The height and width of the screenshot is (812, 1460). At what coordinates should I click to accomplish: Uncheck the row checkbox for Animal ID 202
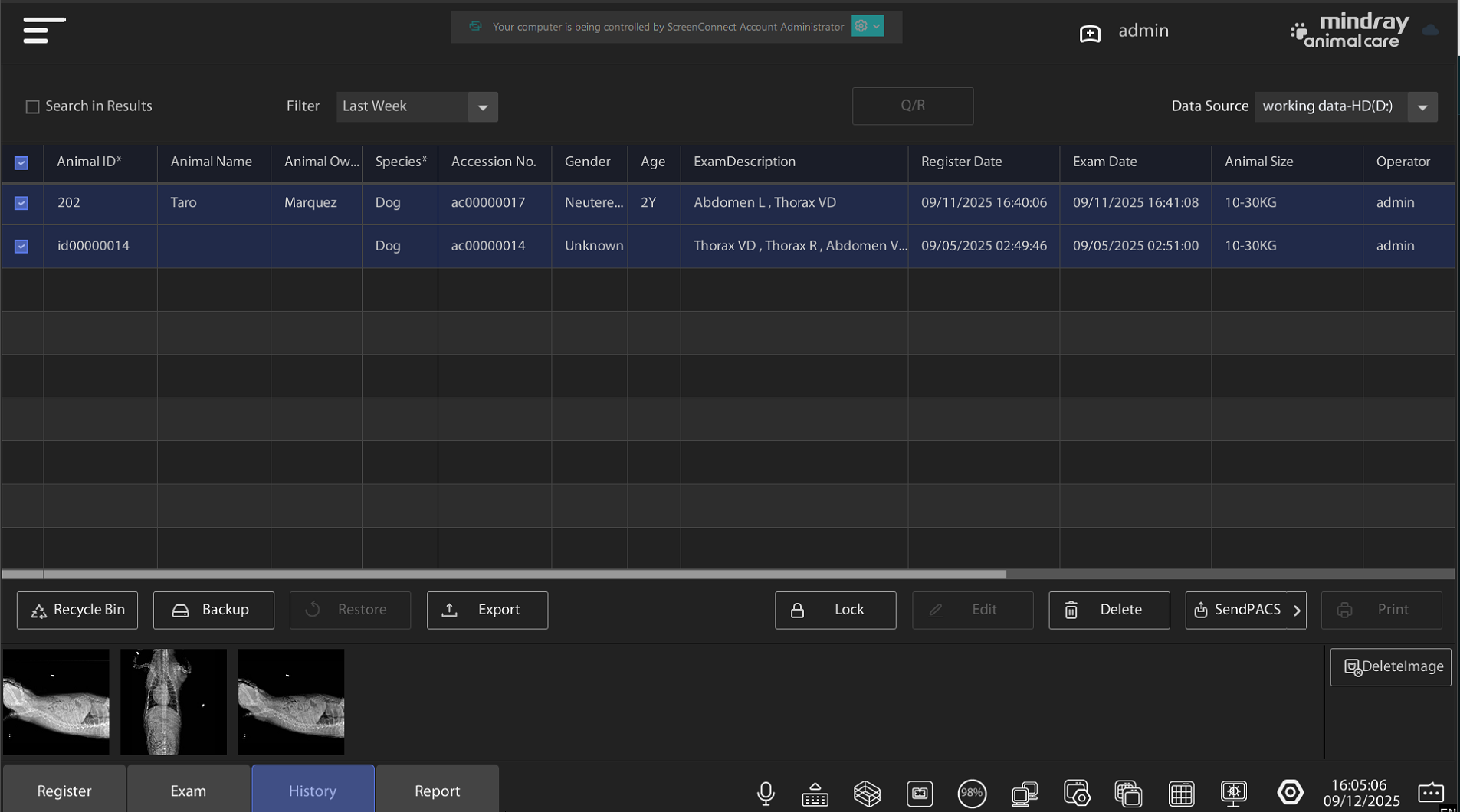tap(21, 203)
